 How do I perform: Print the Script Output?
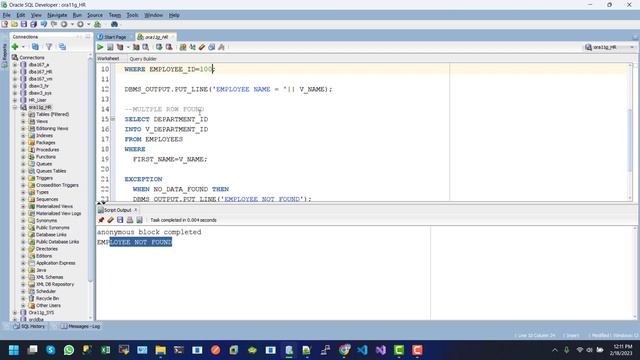click(x=130, y=220)
